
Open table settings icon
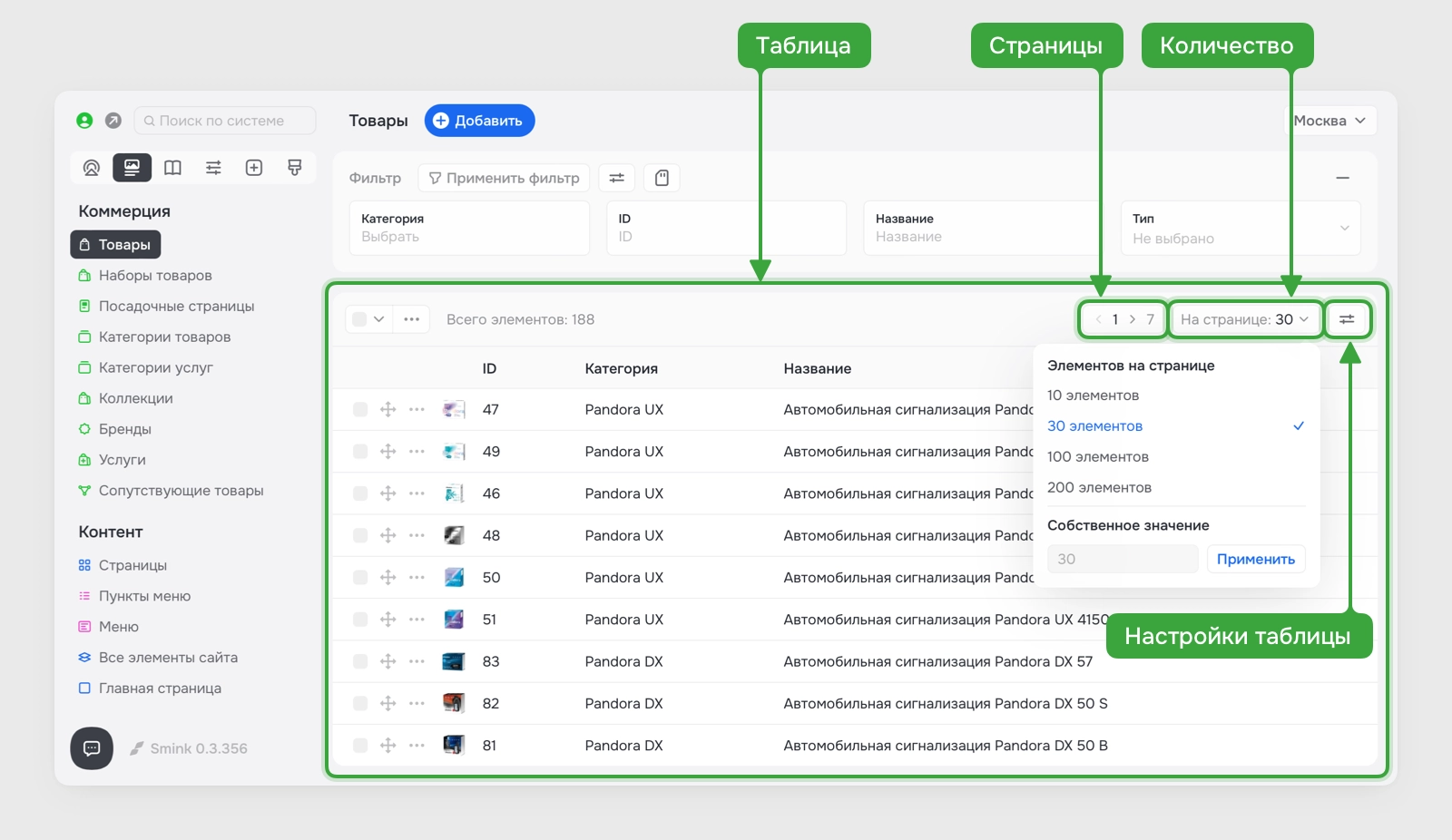coord(1347,319)
